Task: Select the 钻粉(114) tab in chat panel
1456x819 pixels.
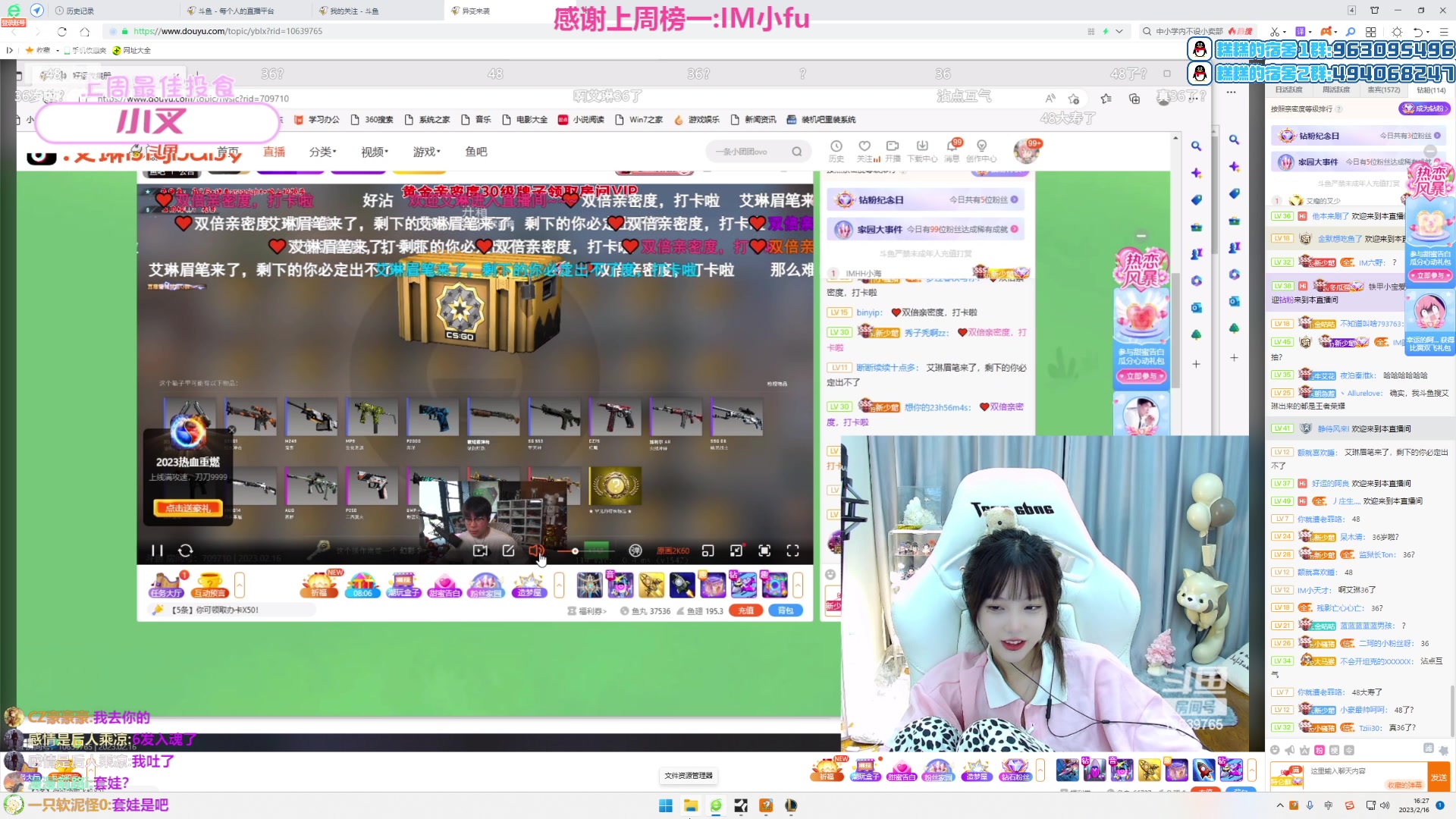Action: pos(1431,89)
